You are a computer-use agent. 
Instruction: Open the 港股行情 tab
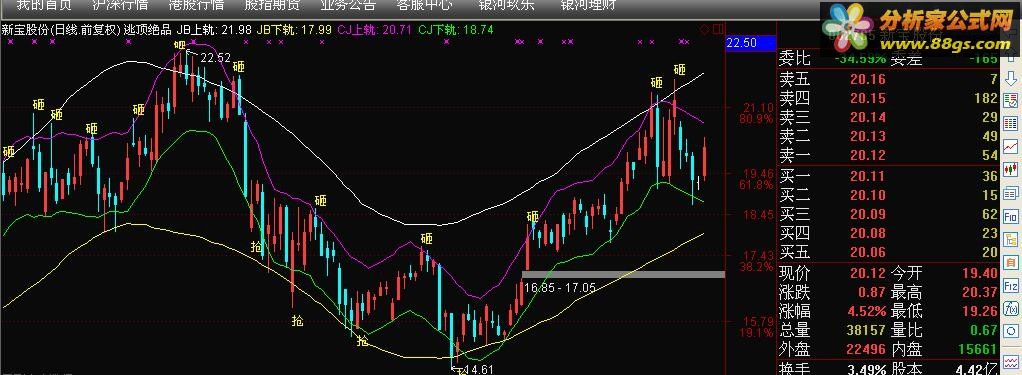tap(196, 6)
